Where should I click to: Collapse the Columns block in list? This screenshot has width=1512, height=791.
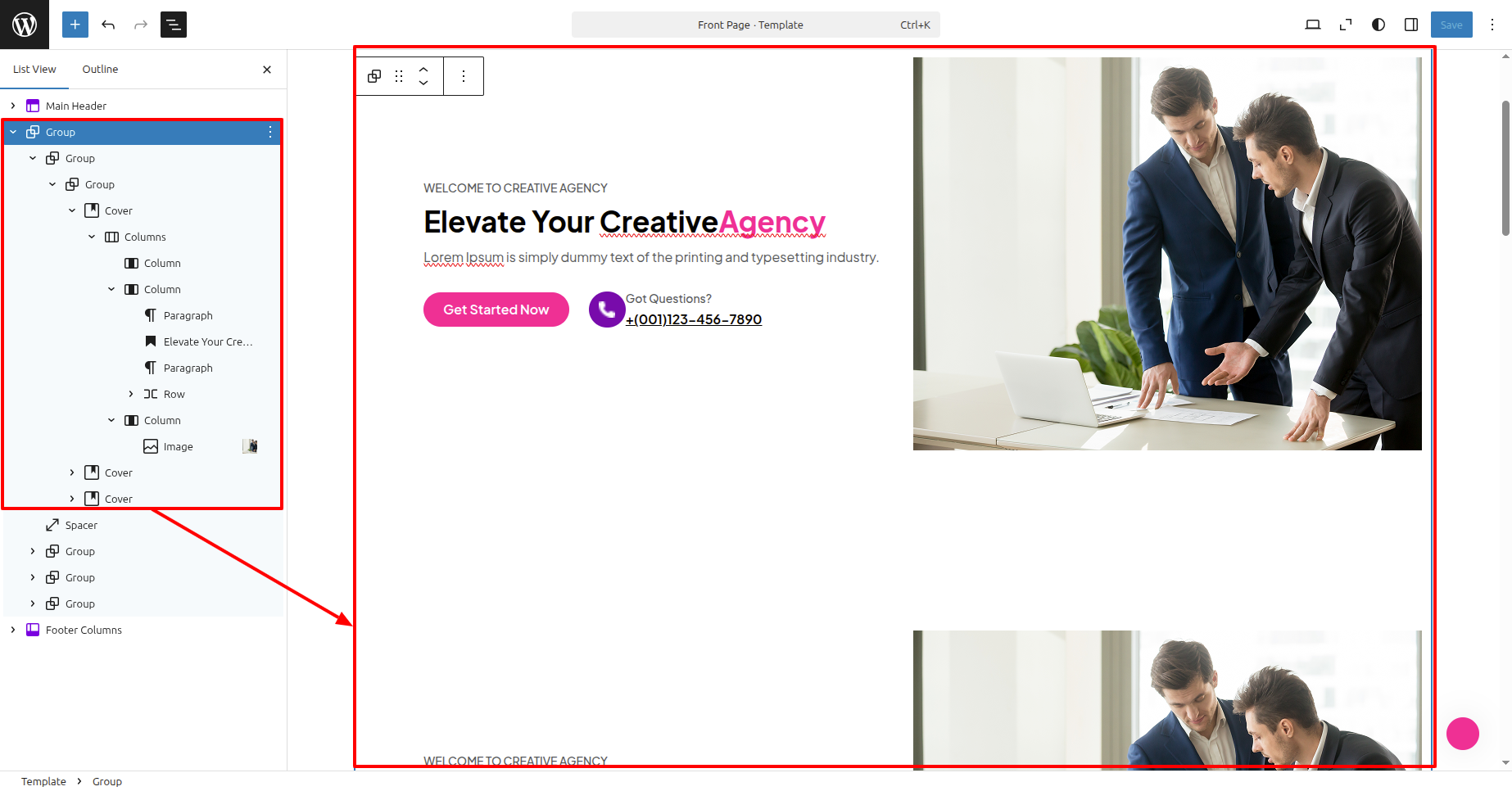point(92,237)
